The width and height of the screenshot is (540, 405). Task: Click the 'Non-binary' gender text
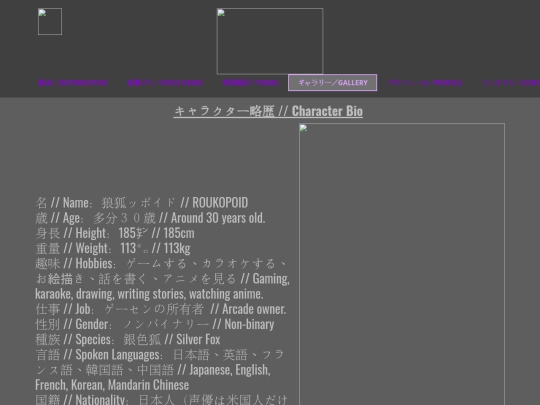point(249,324)
